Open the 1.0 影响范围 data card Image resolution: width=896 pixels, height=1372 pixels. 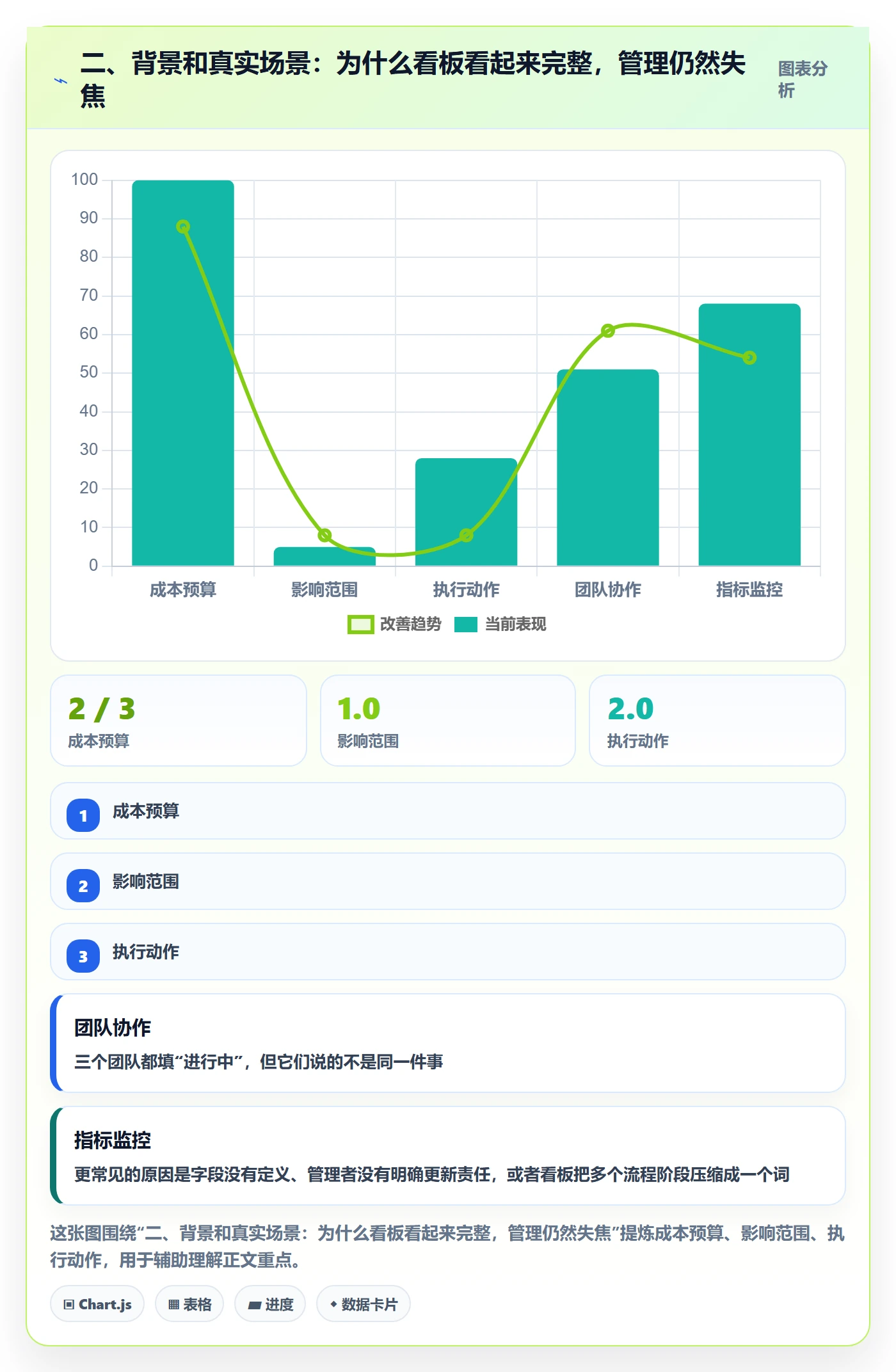pos(448,721)
